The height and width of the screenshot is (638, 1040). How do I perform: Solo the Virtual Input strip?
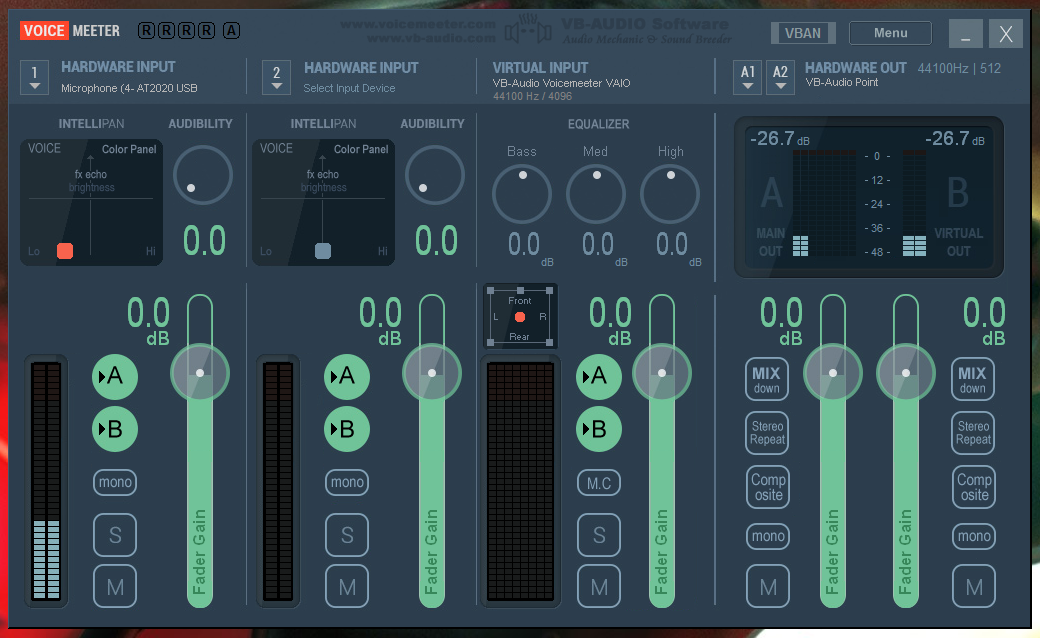599,535
